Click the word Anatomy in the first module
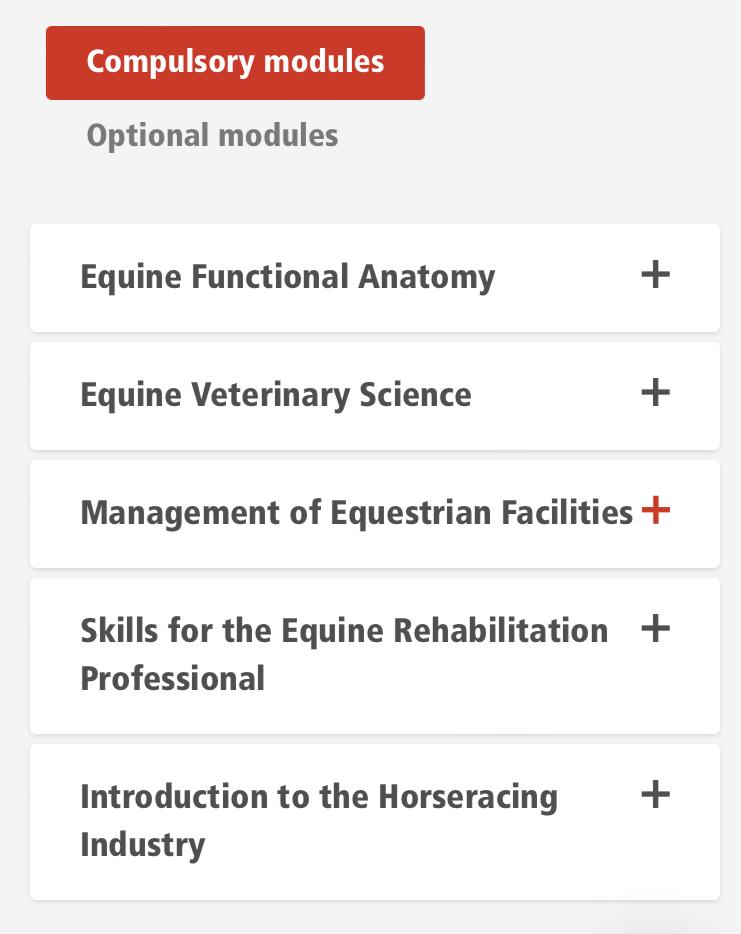The width and height of the screenshot is (741, 934). 426,278
